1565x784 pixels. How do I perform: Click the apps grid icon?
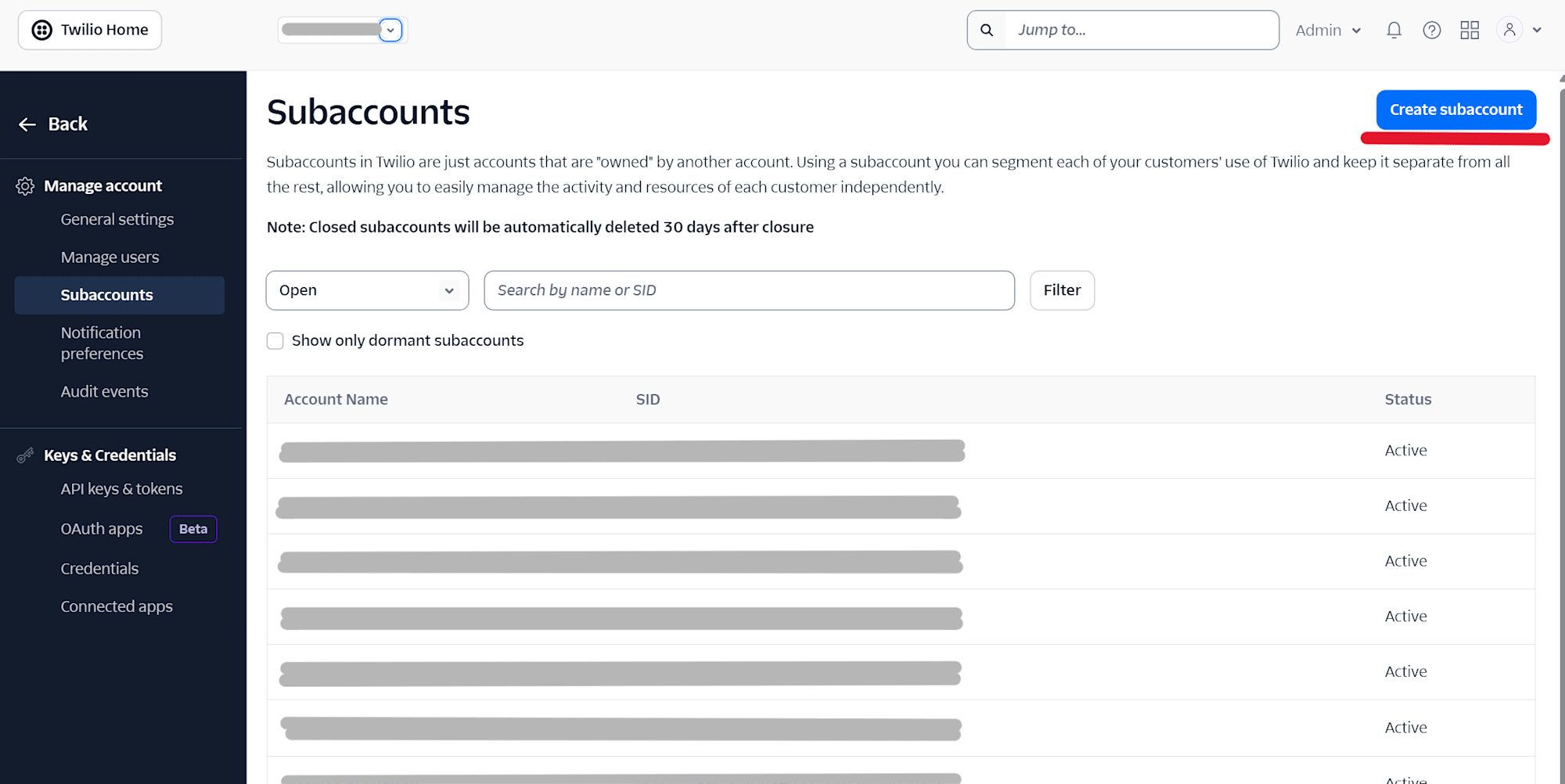pos(1470,30)
